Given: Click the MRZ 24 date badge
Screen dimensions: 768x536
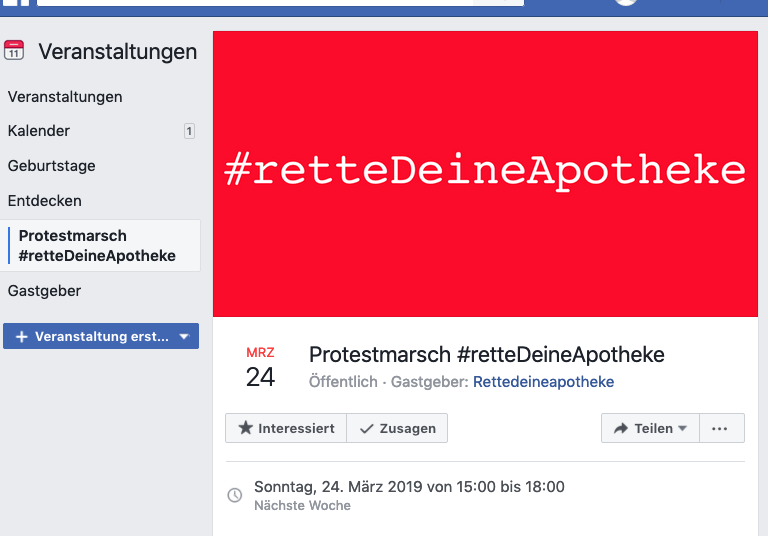Looking at the screenshot, I should (x=260, y=367).
